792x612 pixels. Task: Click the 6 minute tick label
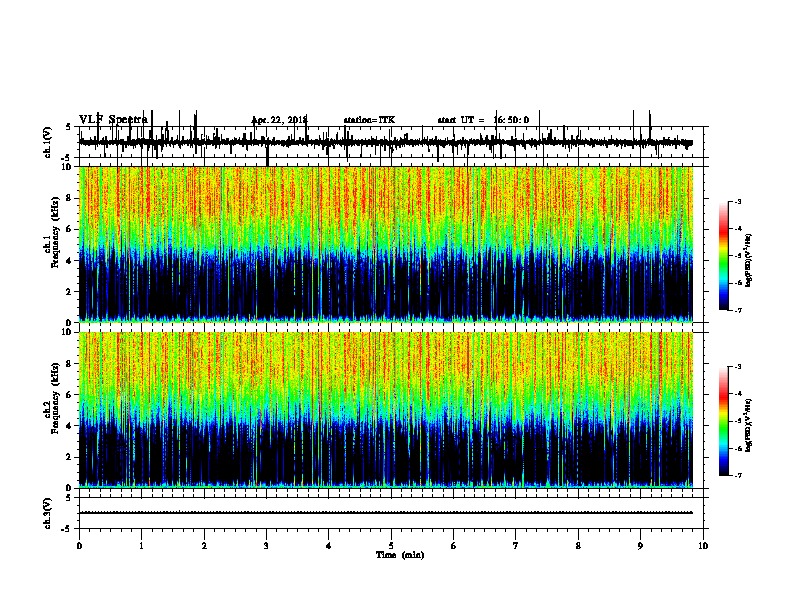pos(454,546)
